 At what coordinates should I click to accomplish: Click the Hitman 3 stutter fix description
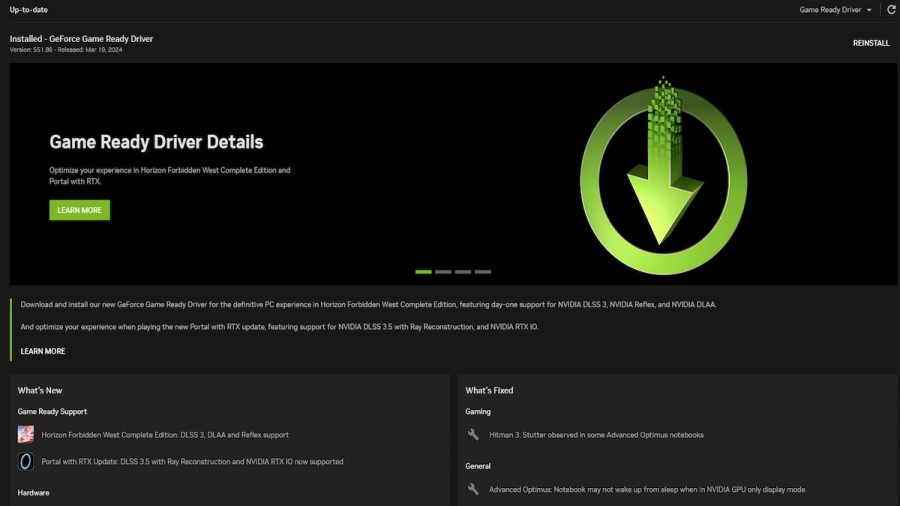(x=596, y=435)
